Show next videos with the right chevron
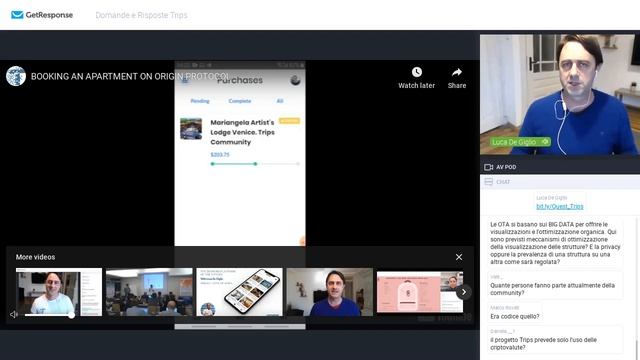 pyautogui.click(x=464, y=292)
